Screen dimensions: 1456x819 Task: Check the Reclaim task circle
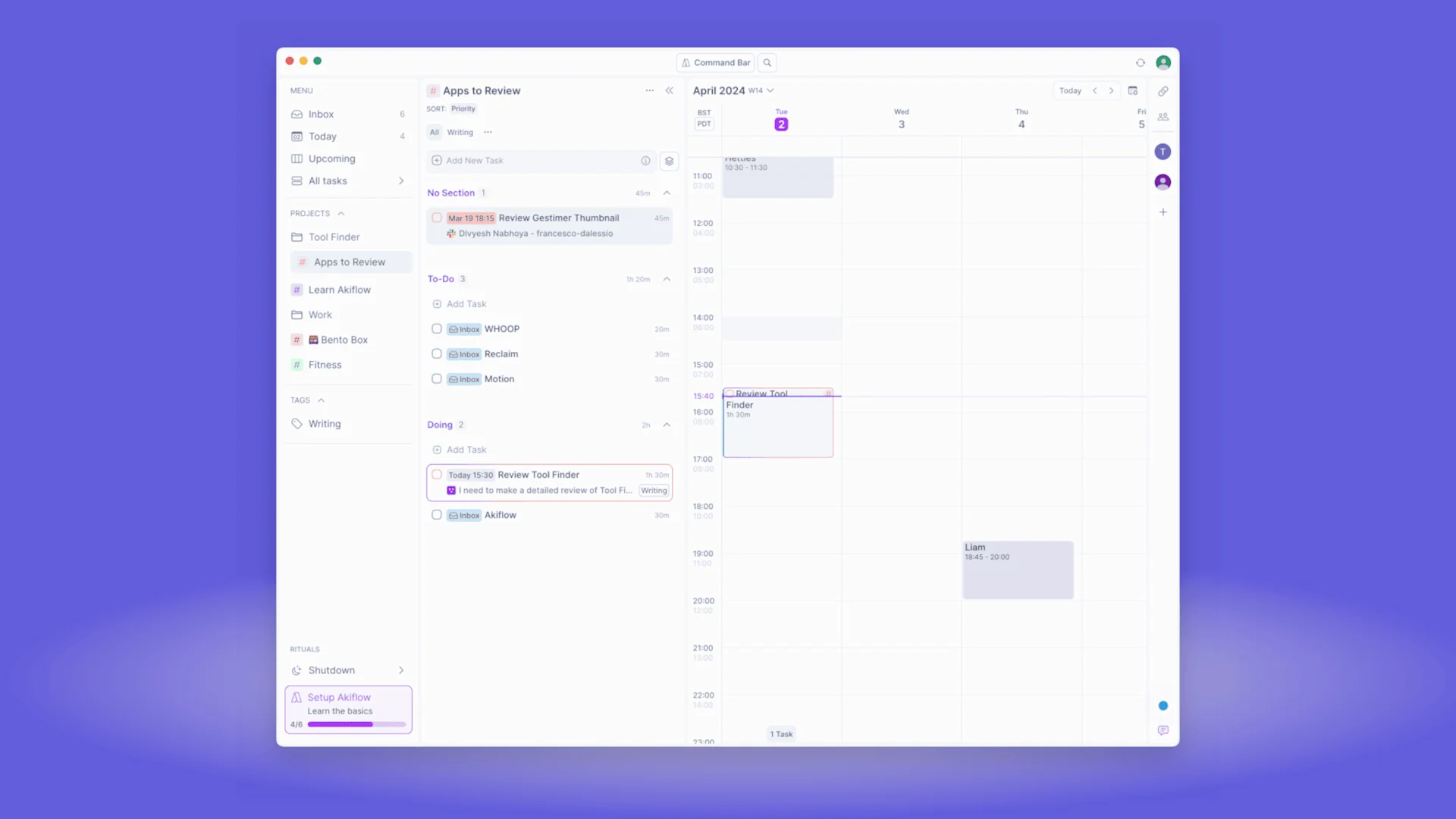click(437, 353)
